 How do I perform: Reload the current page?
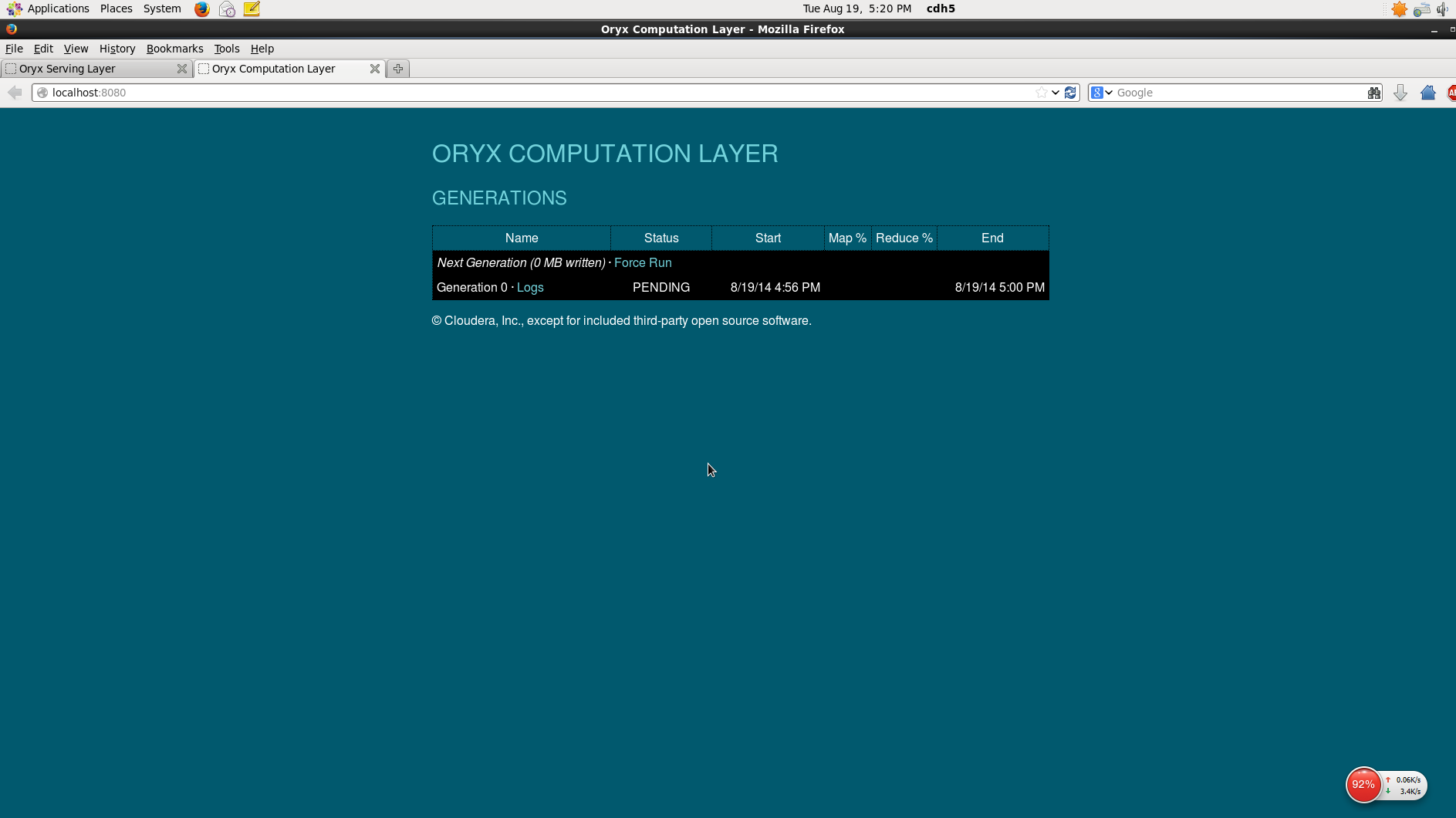pyautogui.click(x=1069, y=92)
